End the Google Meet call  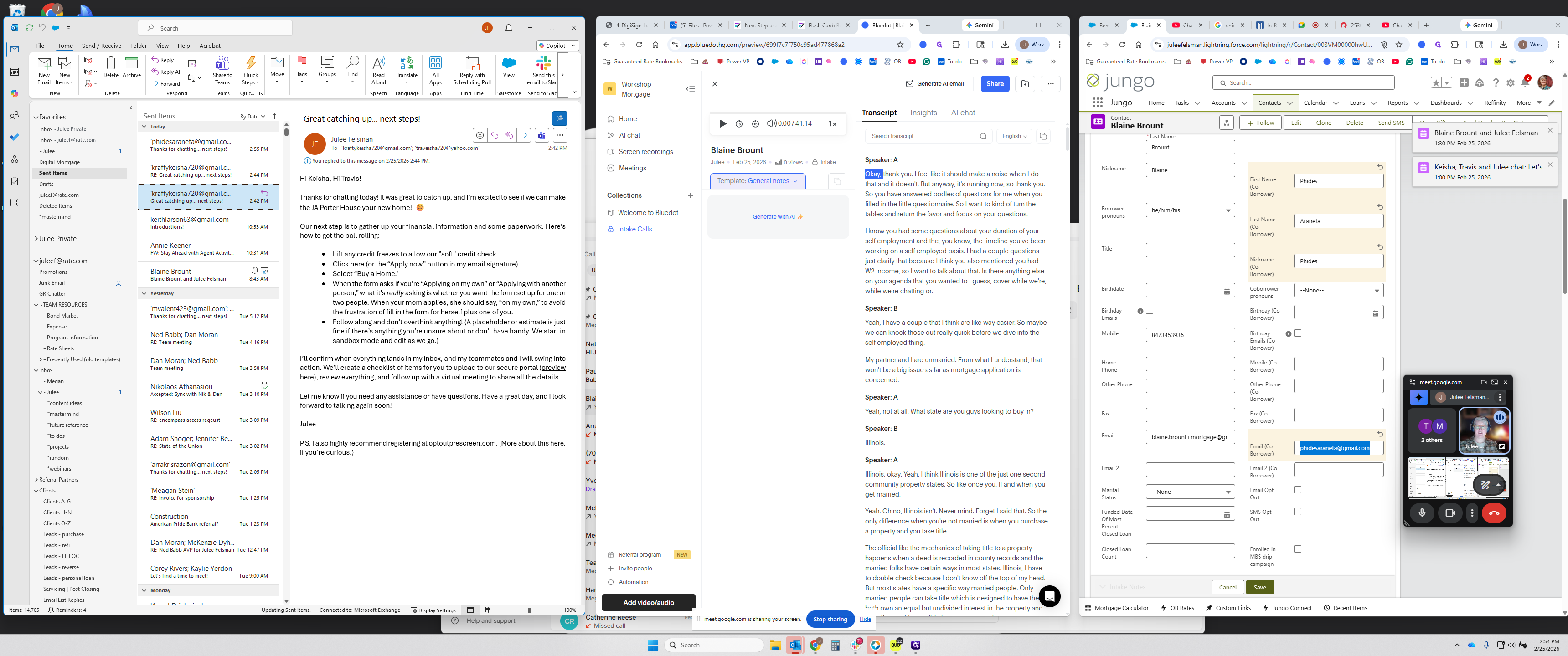click(1494, 513)
